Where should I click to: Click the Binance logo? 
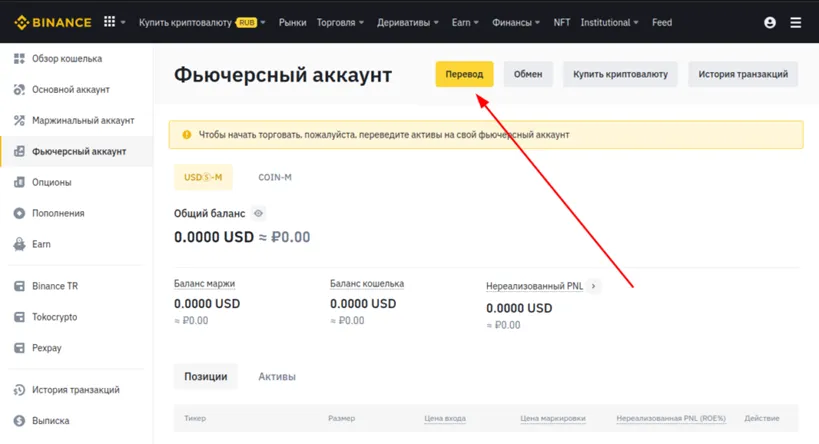tap(52, 22)
